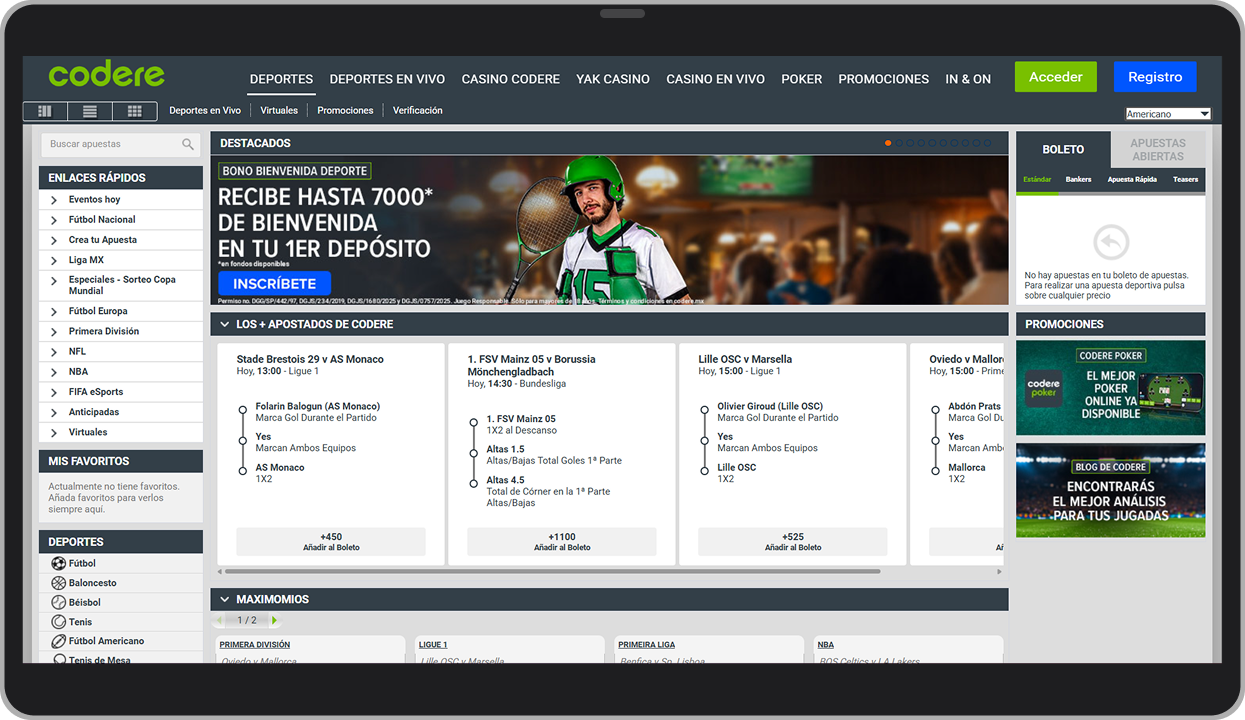
Task: Click the grid view layout icon
Action: click(134, 111)
